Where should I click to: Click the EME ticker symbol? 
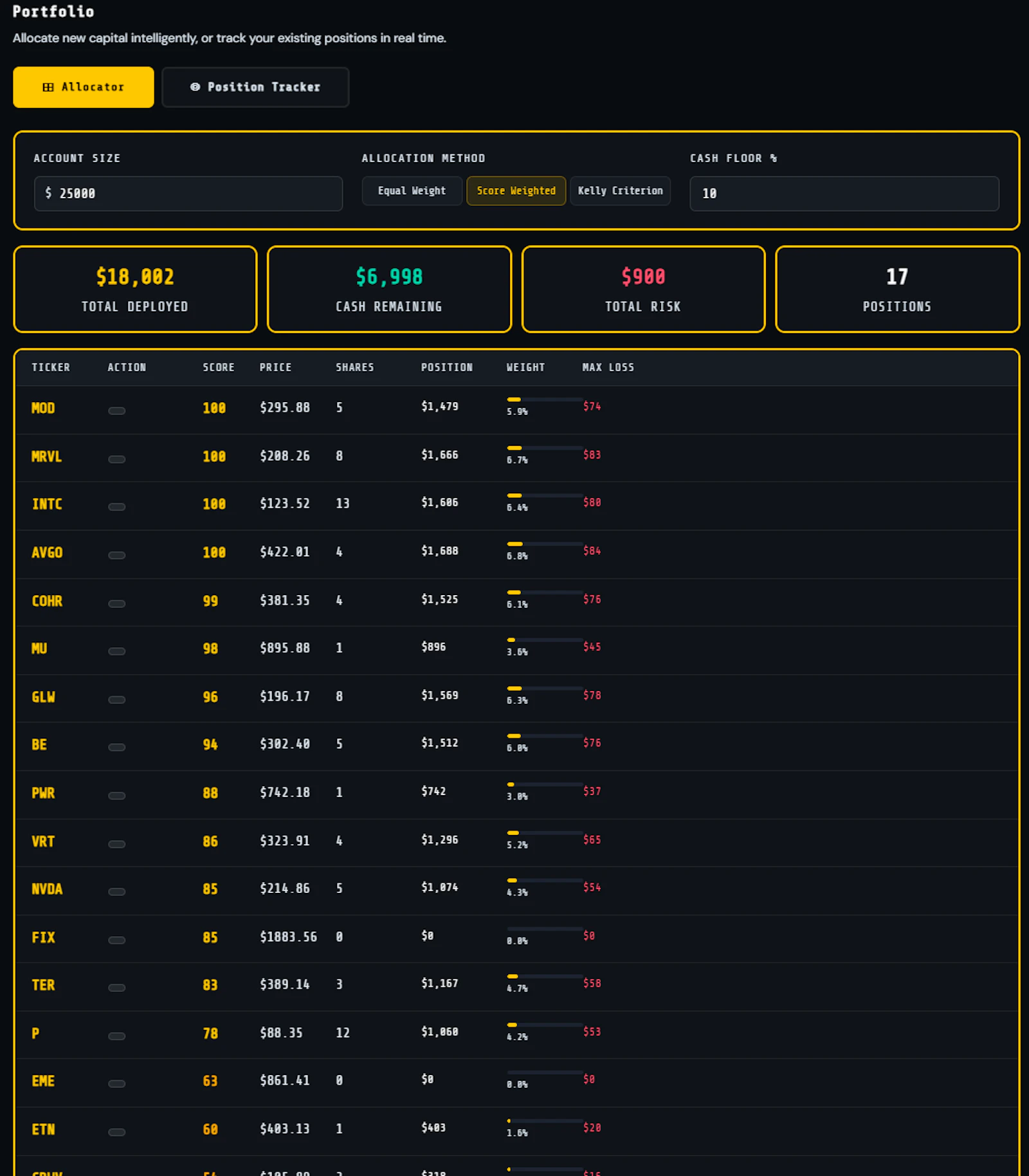tap(43, 1081)
